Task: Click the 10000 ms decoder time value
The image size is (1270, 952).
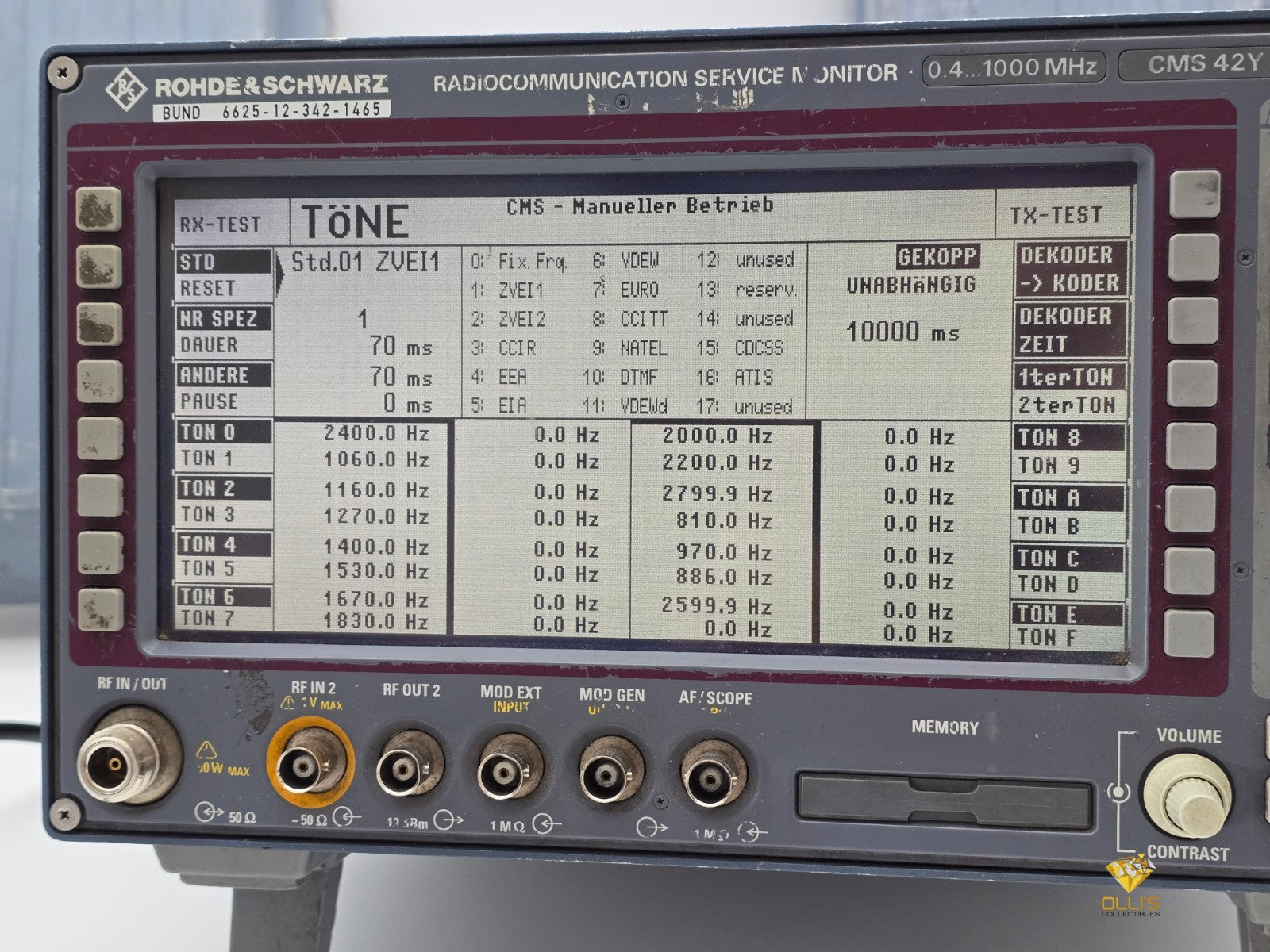Action: [x=902, y=331]
